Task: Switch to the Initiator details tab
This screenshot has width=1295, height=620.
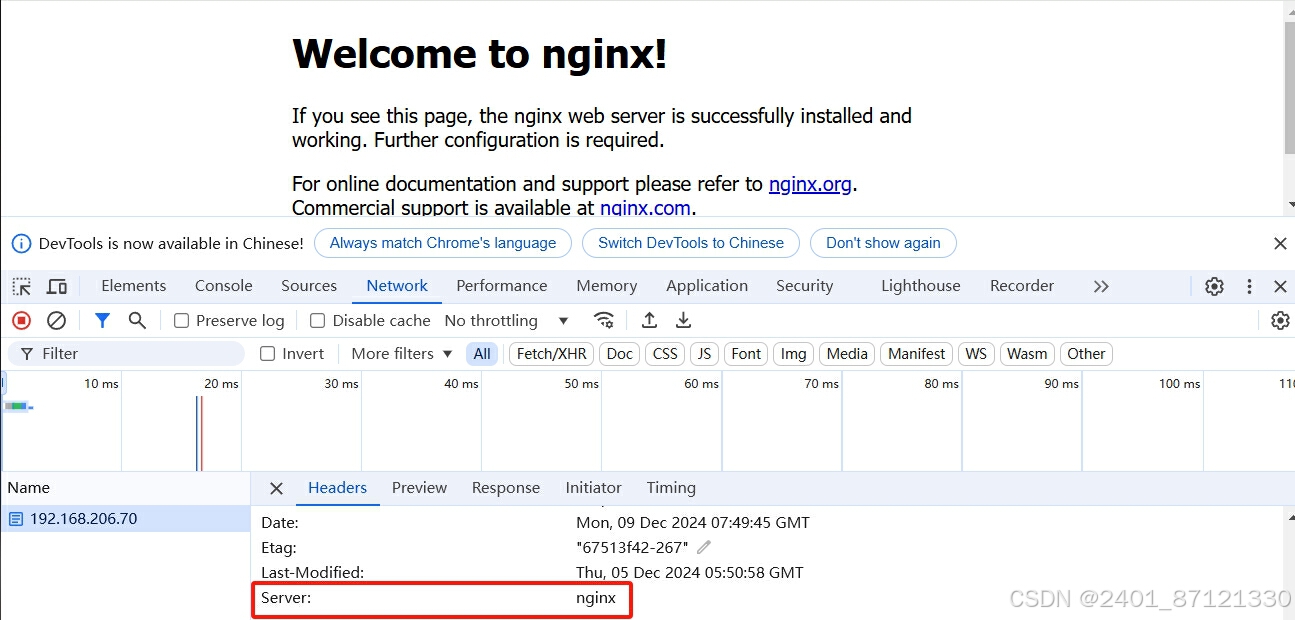Action: pyautogui.click(x=593, y=488)
